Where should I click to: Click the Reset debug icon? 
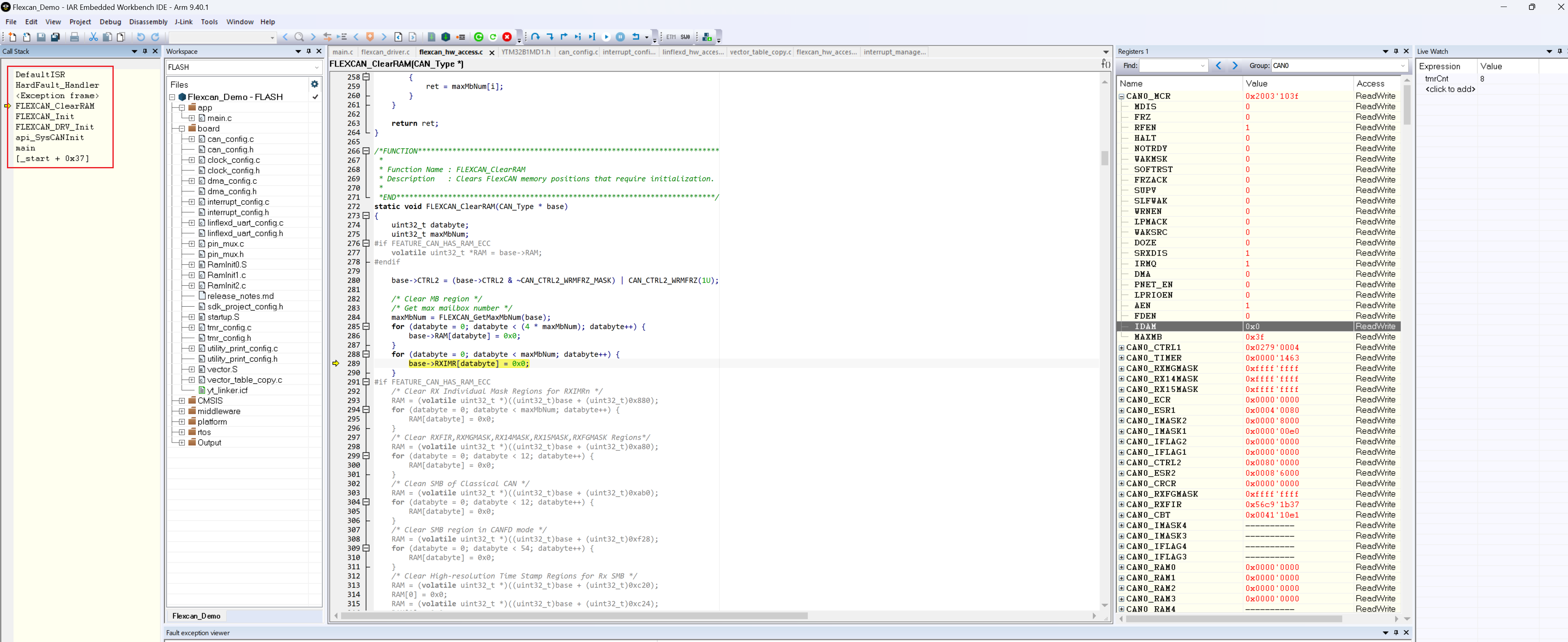pos(636,37)
